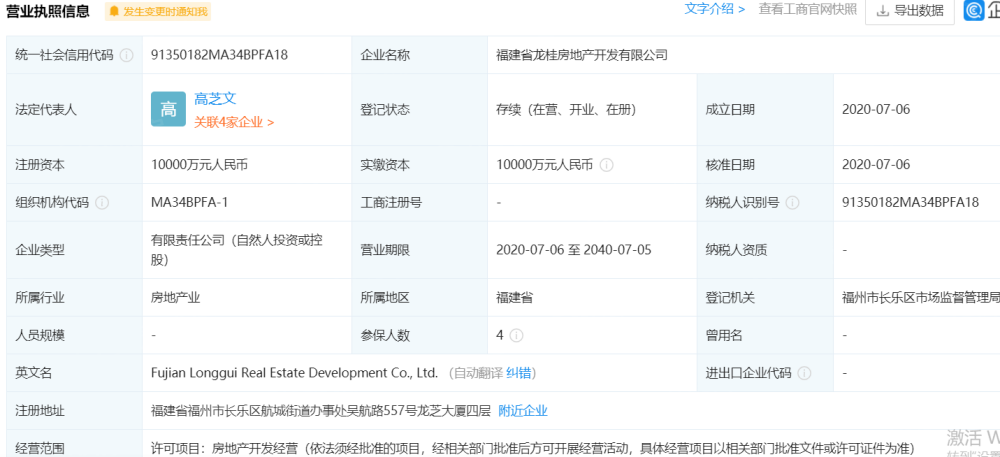Click 纠错 link beside English name
1000x457 pixels.
[517, 373]
